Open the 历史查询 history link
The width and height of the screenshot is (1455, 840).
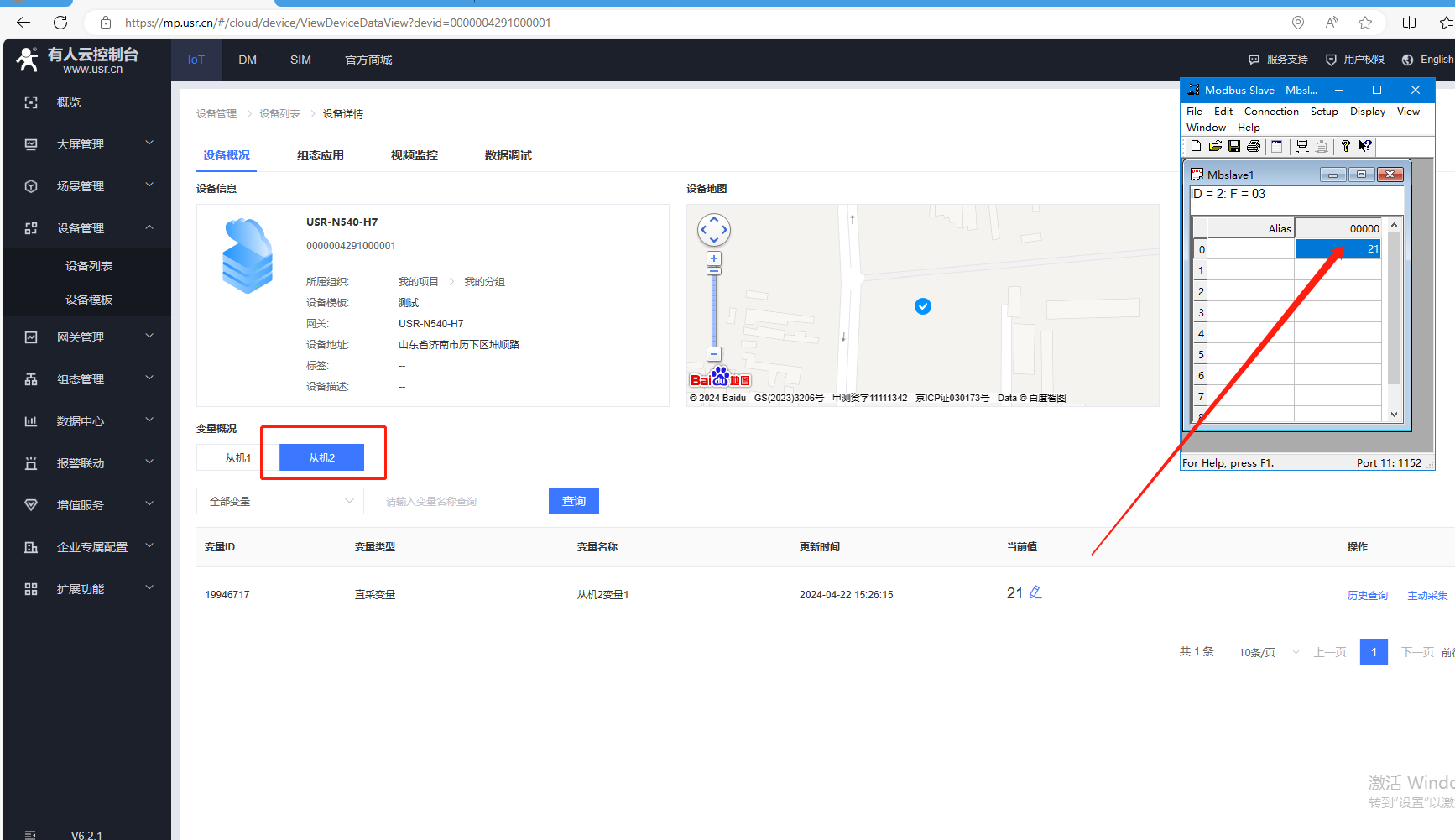1367,595
